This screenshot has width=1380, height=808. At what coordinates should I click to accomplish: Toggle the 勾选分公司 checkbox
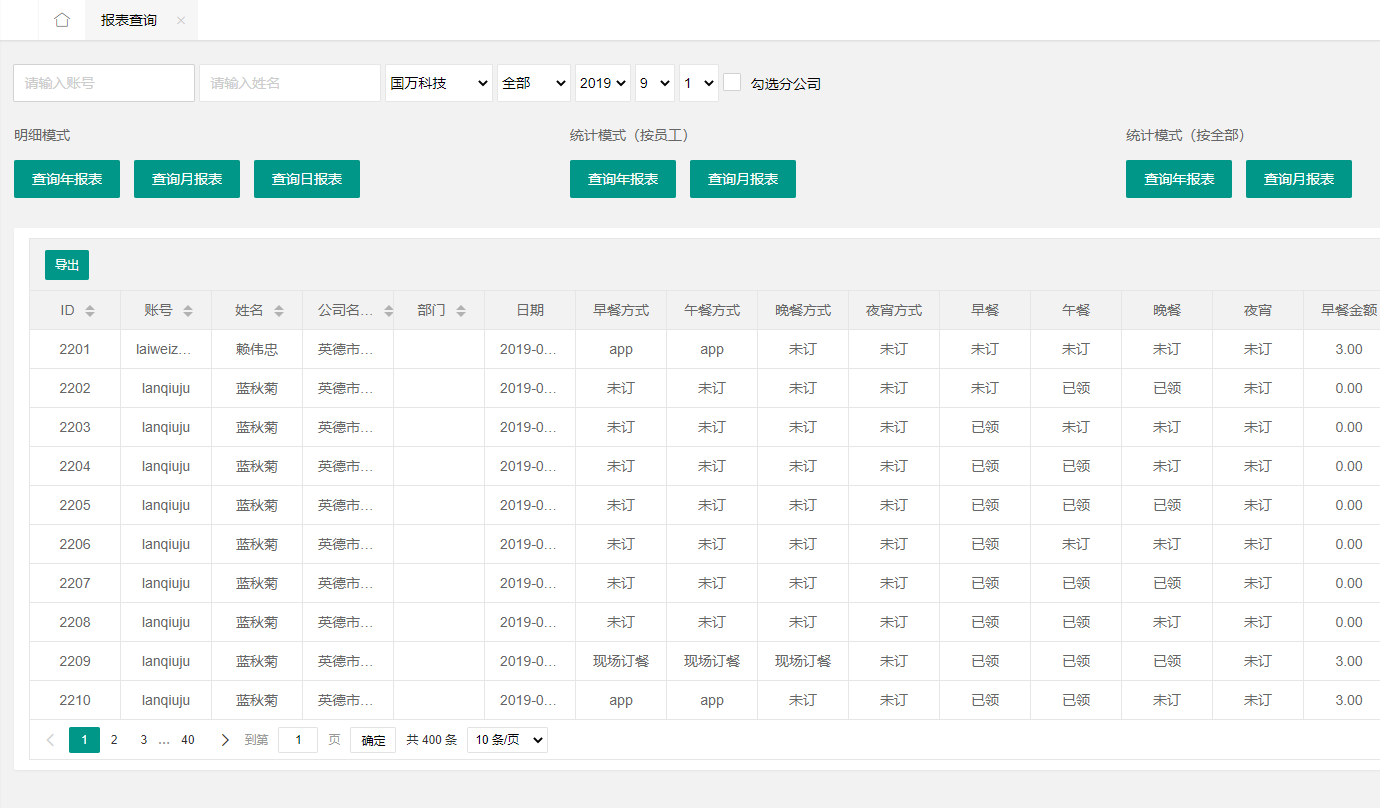[x=732, y=83]
